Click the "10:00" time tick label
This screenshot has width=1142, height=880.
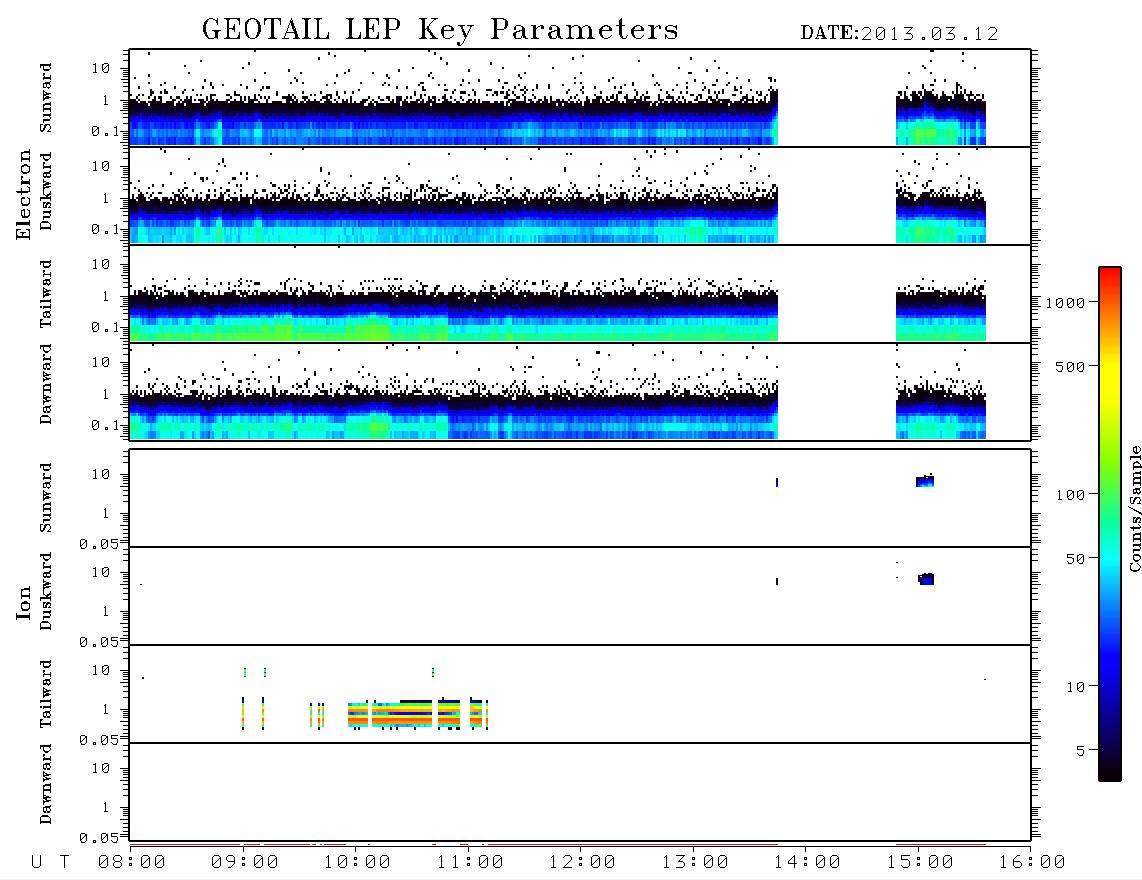tap(357, 863)
